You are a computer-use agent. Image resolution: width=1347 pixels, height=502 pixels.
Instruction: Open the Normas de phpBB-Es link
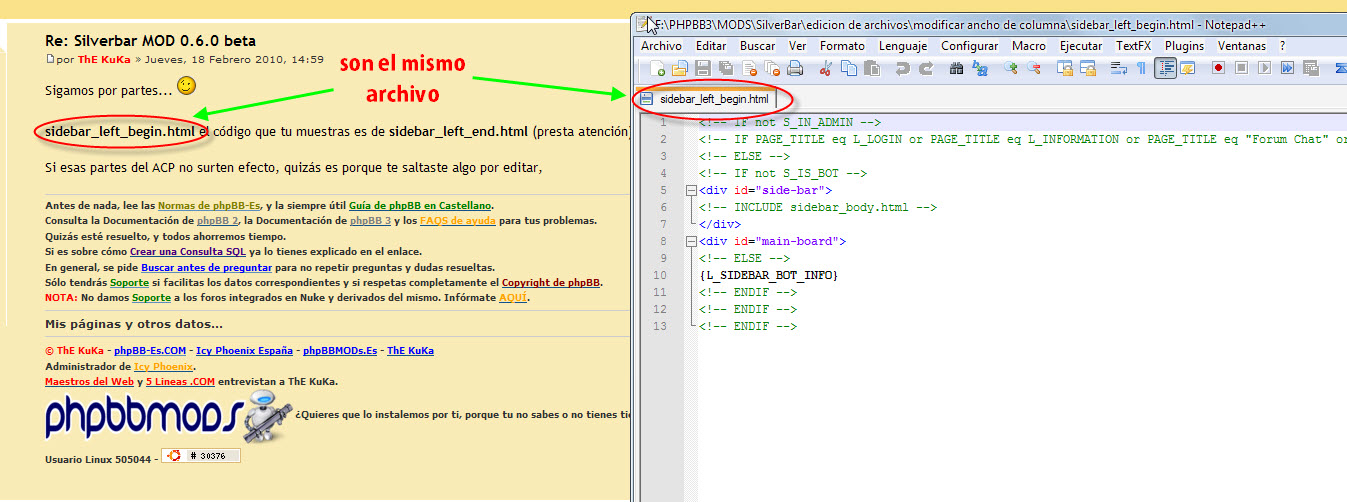click(x=209, y=205)
